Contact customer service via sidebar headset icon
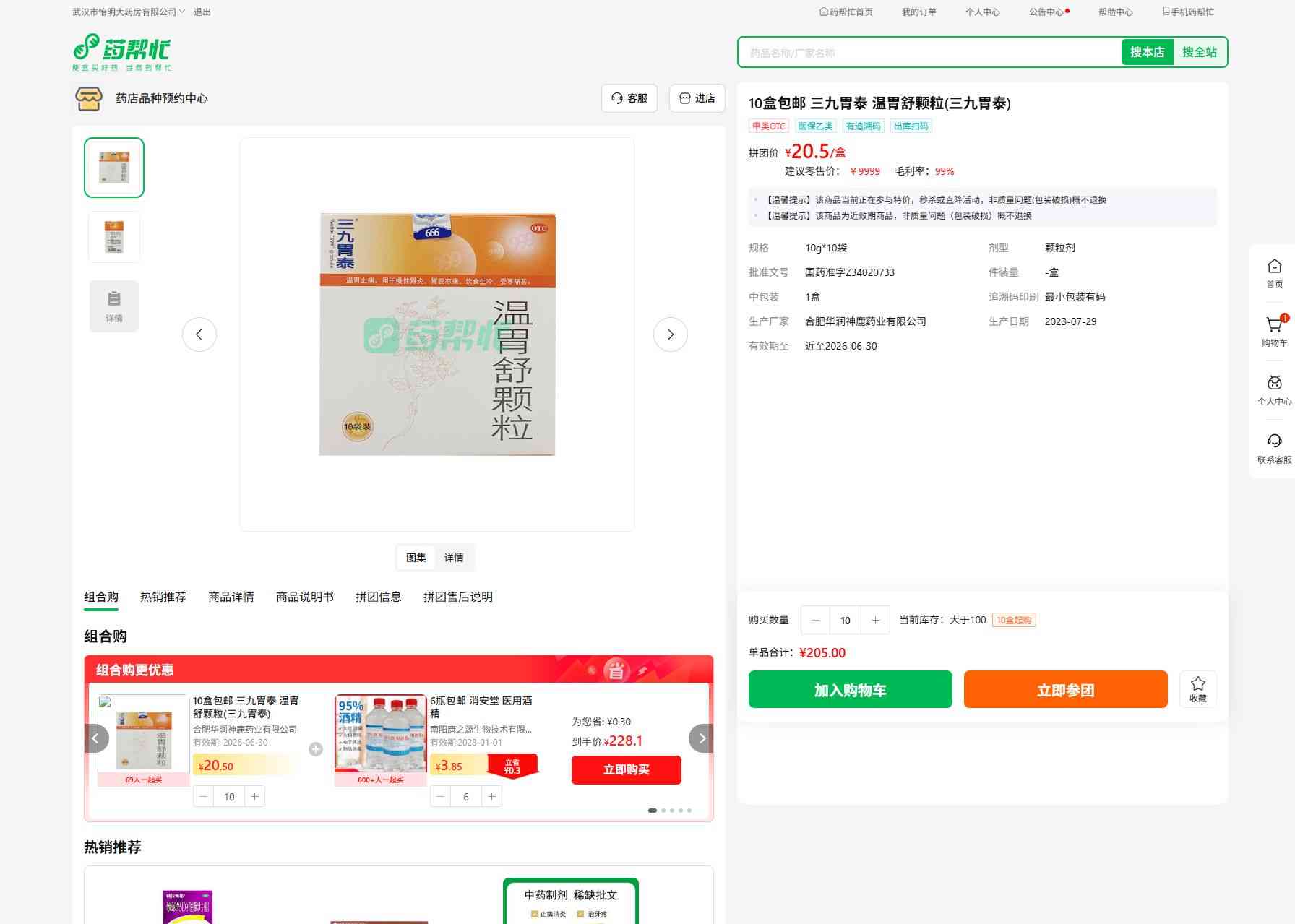The height and width of the screenshot is (924, 1295). click(1274, 448)
